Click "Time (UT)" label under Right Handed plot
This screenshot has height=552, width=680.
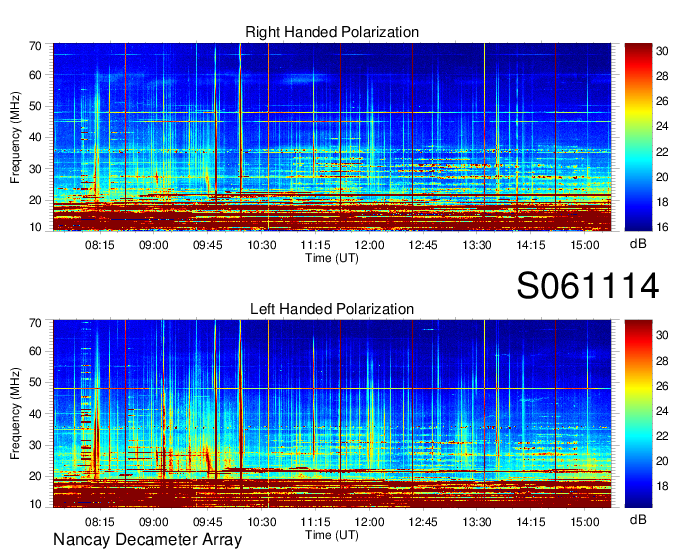click(x=332, y=258)
